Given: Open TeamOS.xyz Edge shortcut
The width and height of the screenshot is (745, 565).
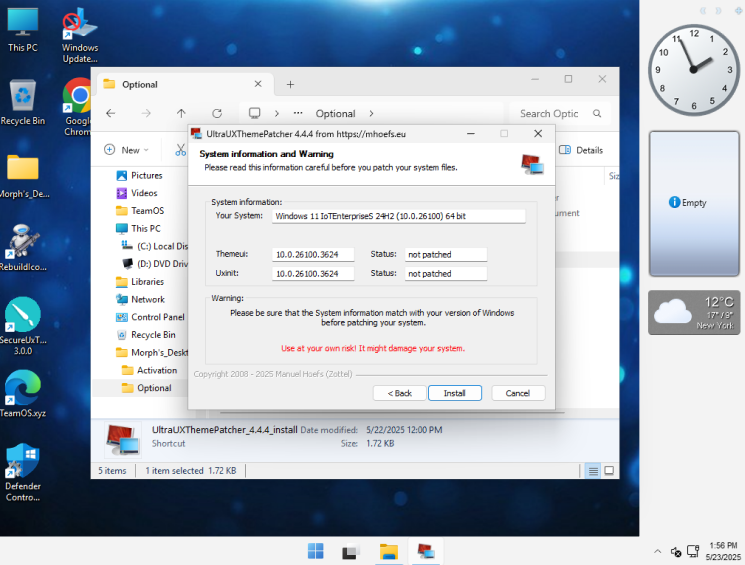Looking at the screenshot, I should click(23, 394).
